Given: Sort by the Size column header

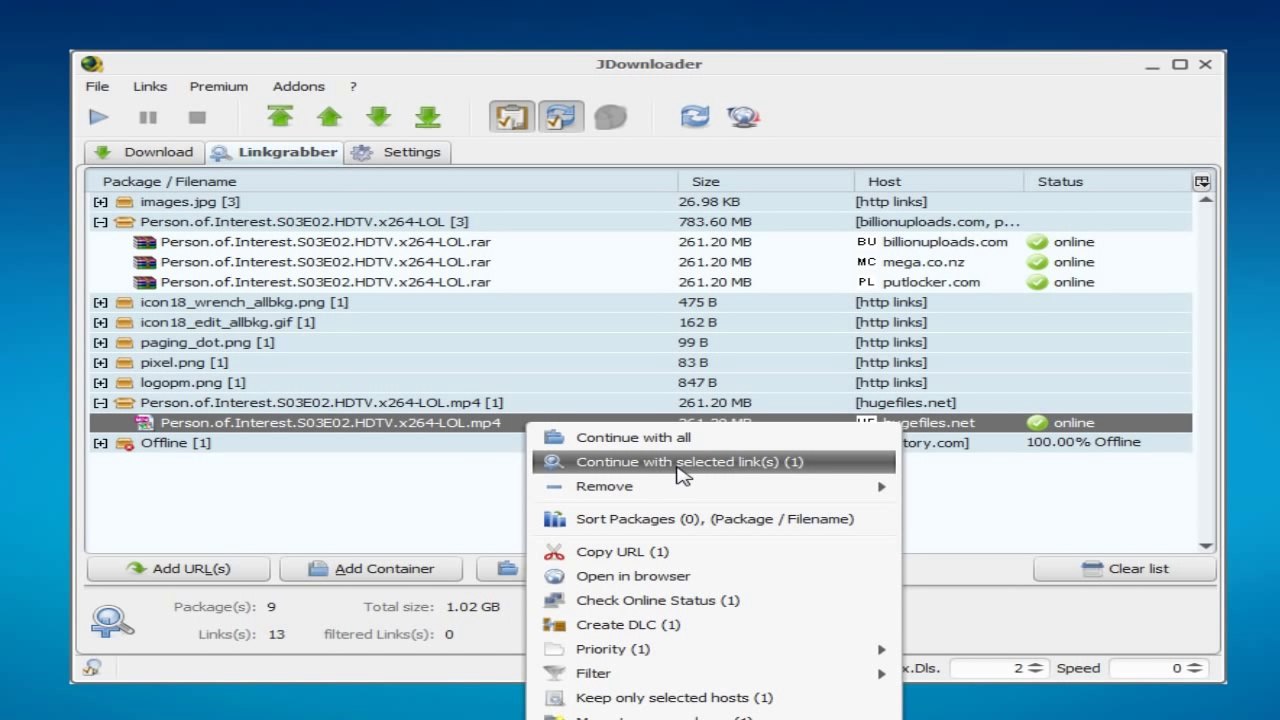Looking at the screenshot, I should pos(765,181).
